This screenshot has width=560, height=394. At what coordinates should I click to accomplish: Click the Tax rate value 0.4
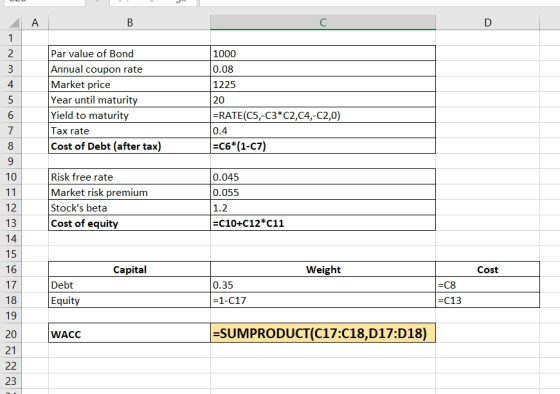[x=323, y=131]
